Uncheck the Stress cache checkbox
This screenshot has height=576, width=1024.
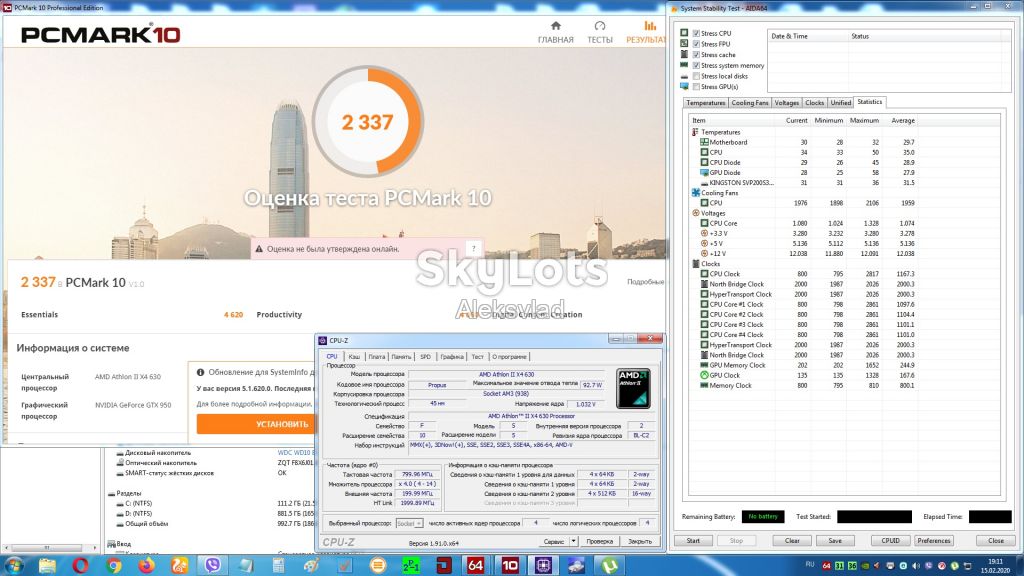(696, 55)
